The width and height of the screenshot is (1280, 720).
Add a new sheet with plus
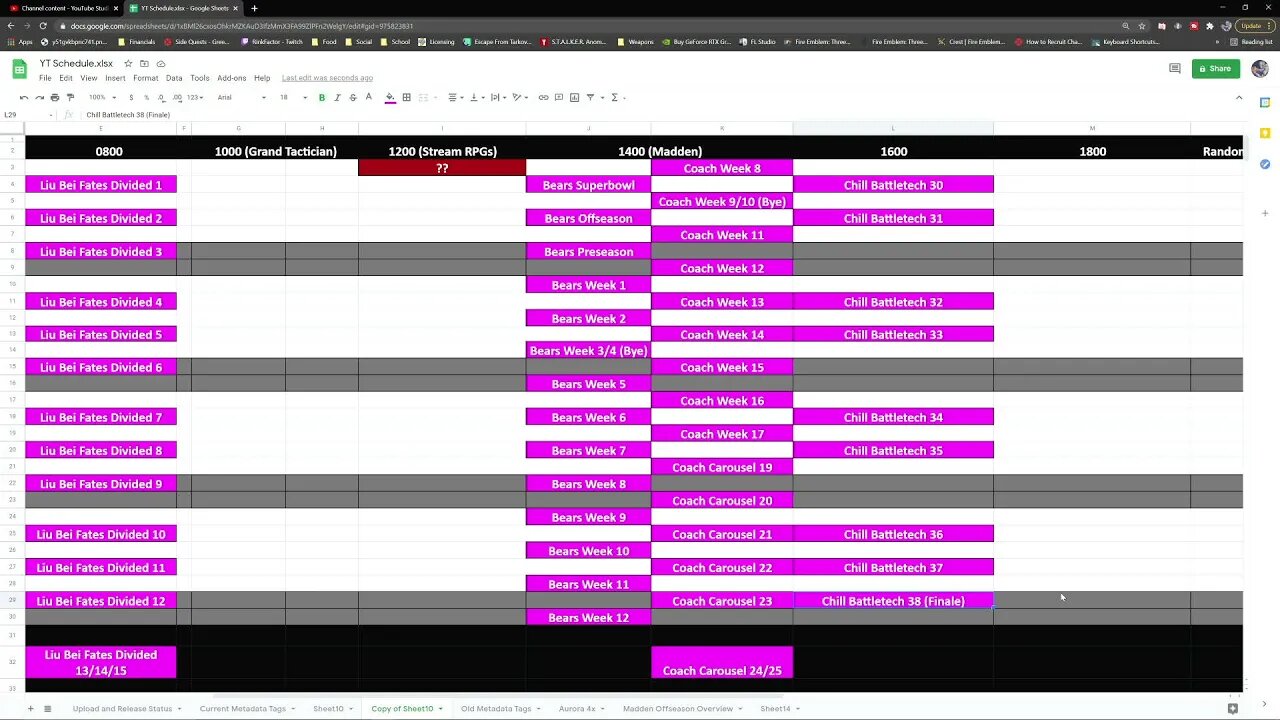[x=30, y=708]
